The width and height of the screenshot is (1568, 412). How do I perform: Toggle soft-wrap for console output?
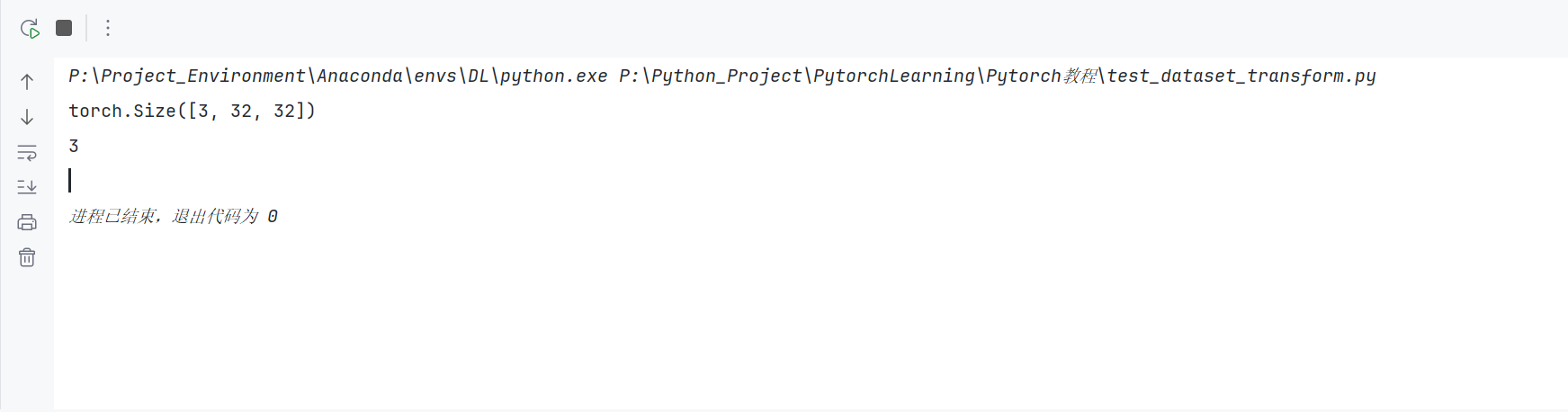pyautogui.click(x=27, y=152)
